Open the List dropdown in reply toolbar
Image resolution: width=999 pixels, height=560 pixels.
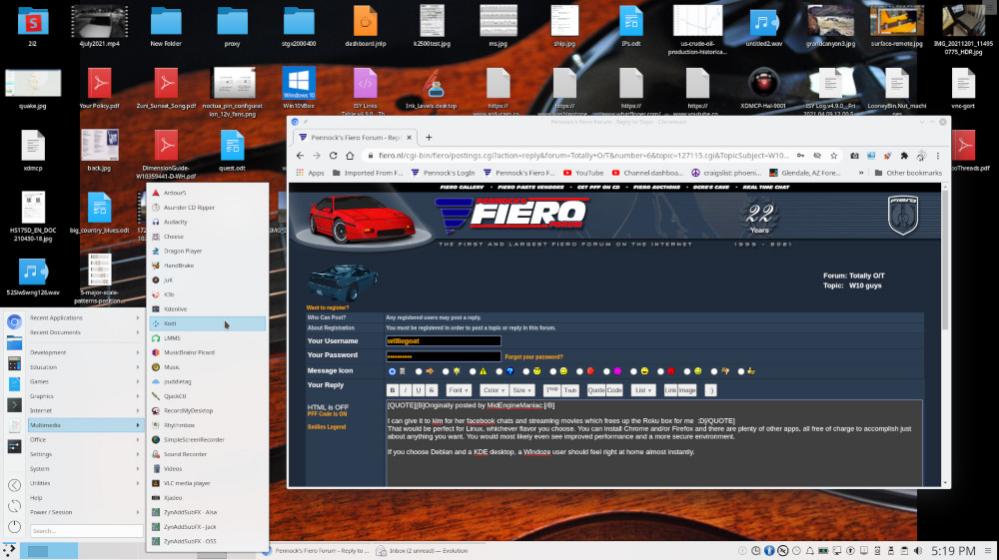(643, 390)
